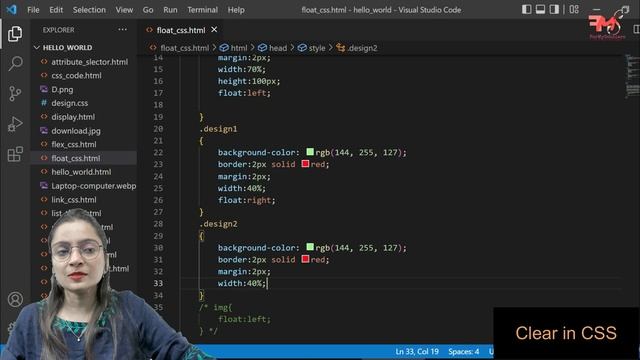Image resolution: width=640 pixels, height=360 pixels.
Task: Collapse the HELLO_WORLD folder section
Action: 67,48
